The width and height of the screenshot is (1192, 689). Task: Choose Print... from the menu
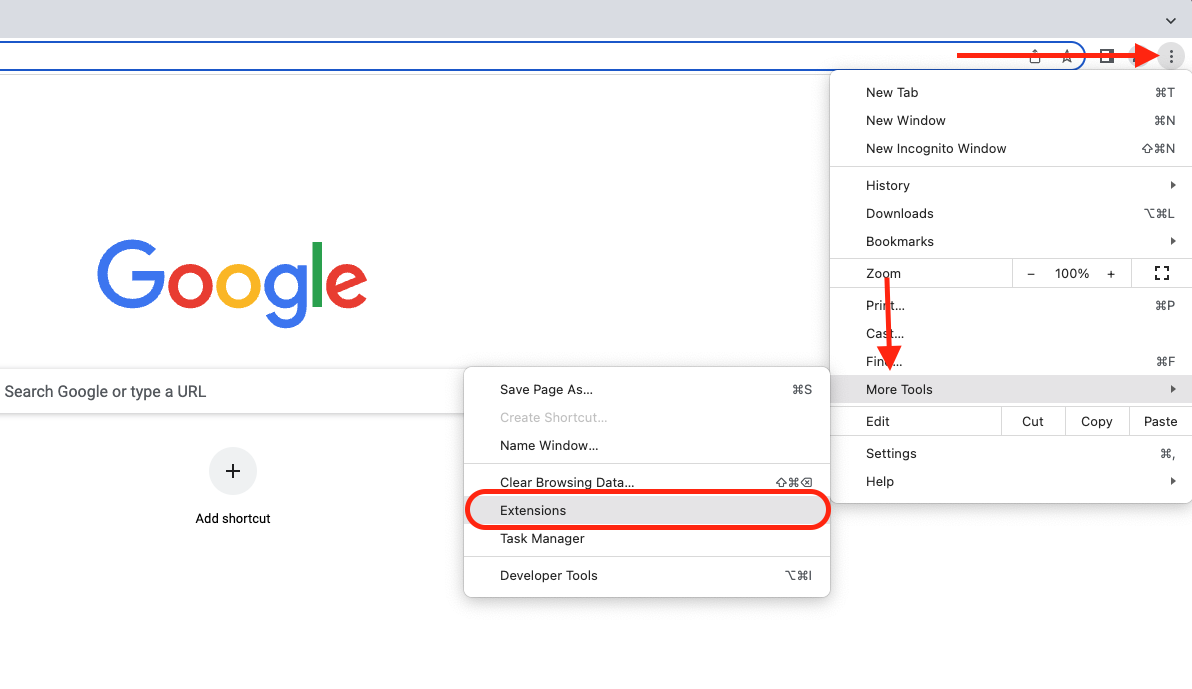point(1010,306)
